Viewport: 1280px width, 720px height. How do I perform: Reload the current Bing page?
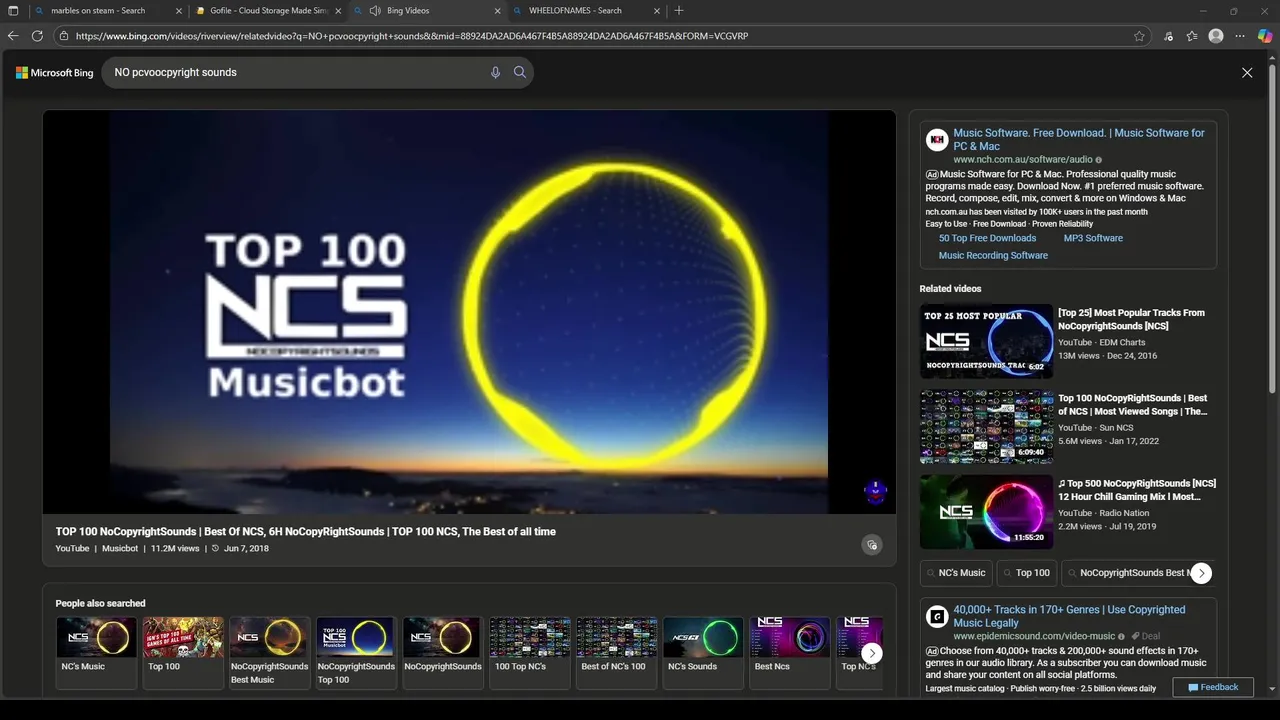pos(37,36)
